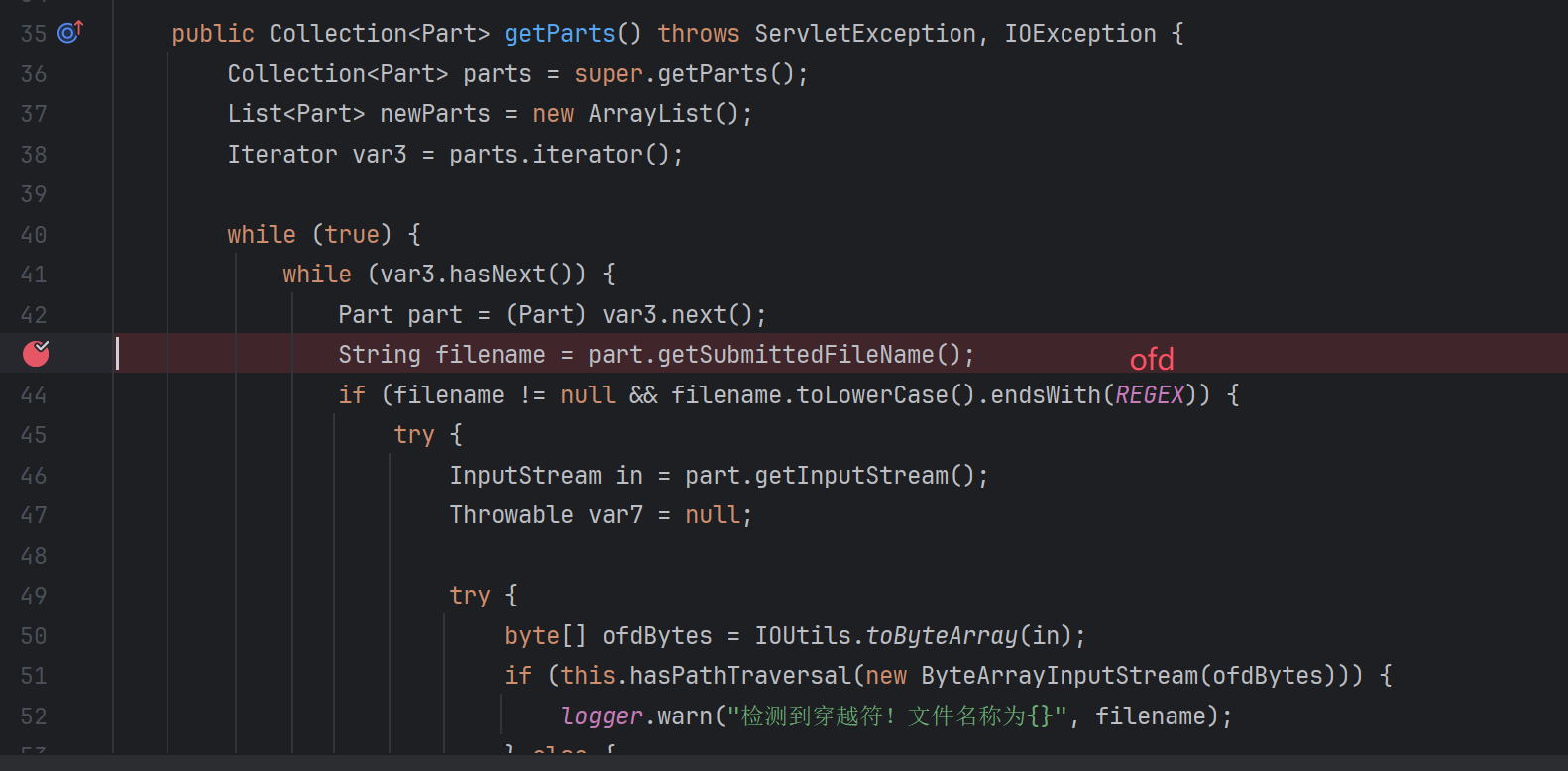Click the red 'ofd' inline value hint
Viewport: 1568px width, 771px height.
tap(1152, 359)
